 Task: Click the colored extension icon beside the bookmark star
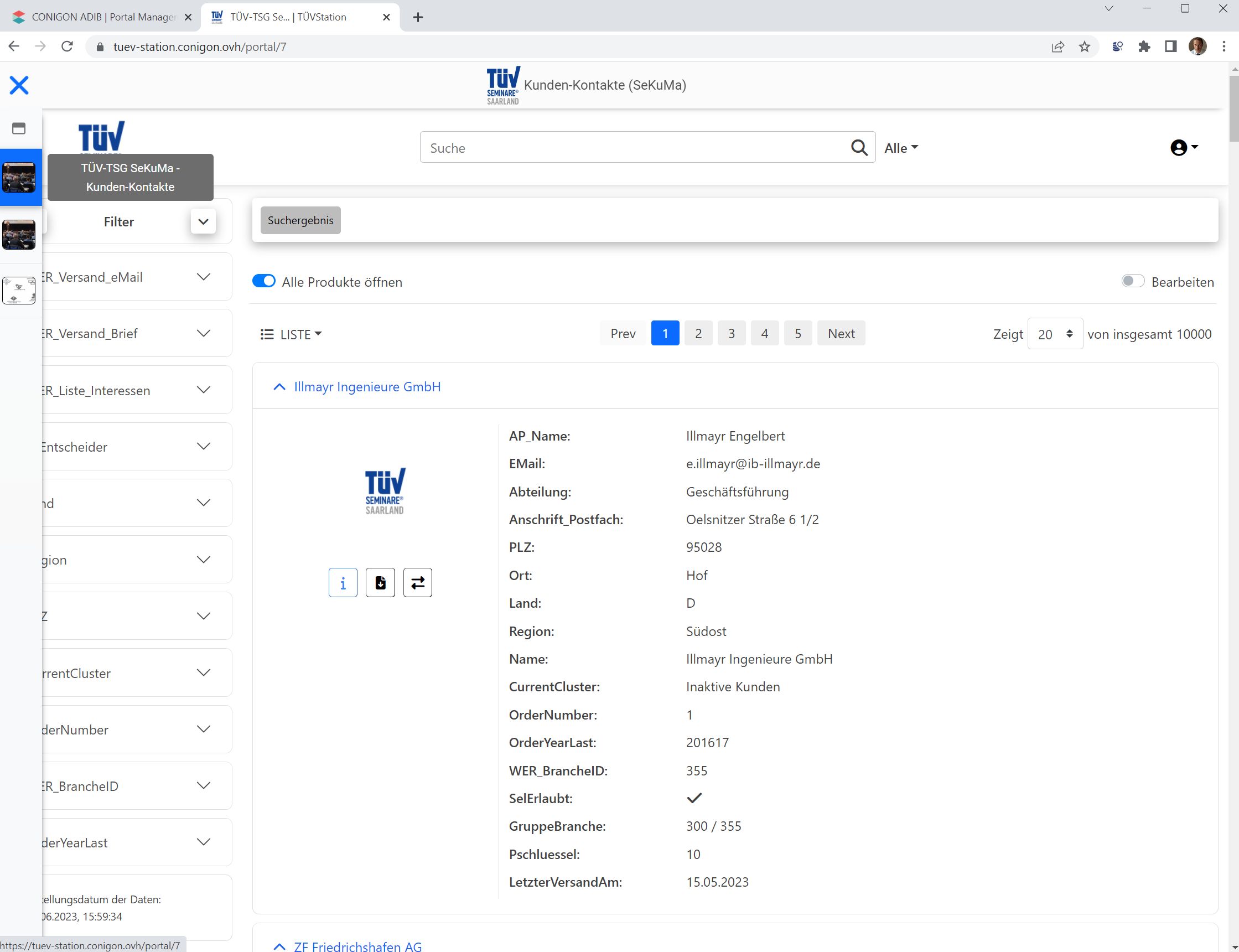1117,46
